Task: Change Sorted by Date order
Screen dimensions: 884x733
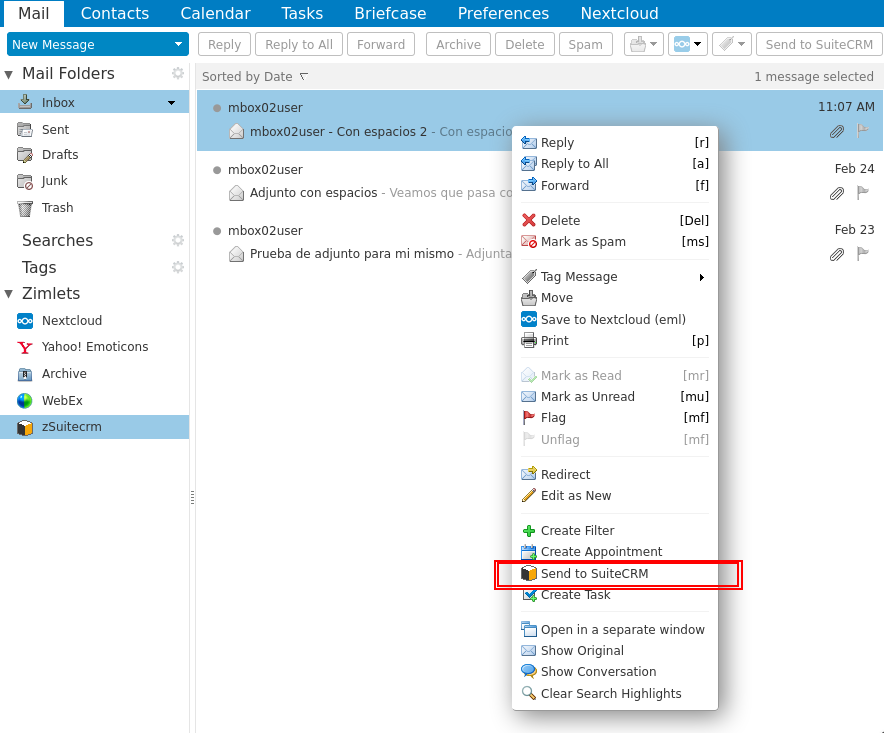Action: pyautogui.click(x=254, y=76)
